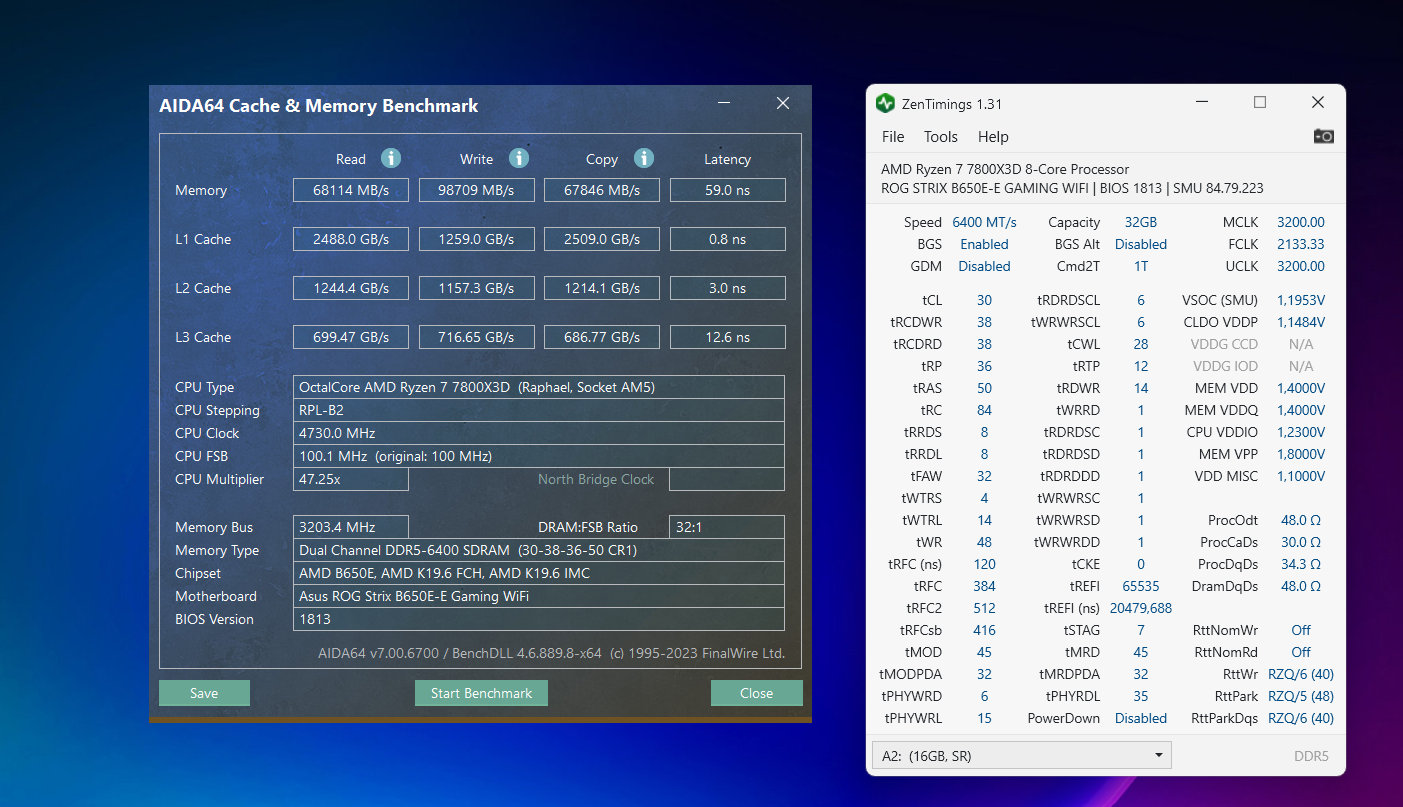Click the L2 Cache Read value 1244.4 GB/s
This screenshot has height=807, width=1403.
point(351,288)
